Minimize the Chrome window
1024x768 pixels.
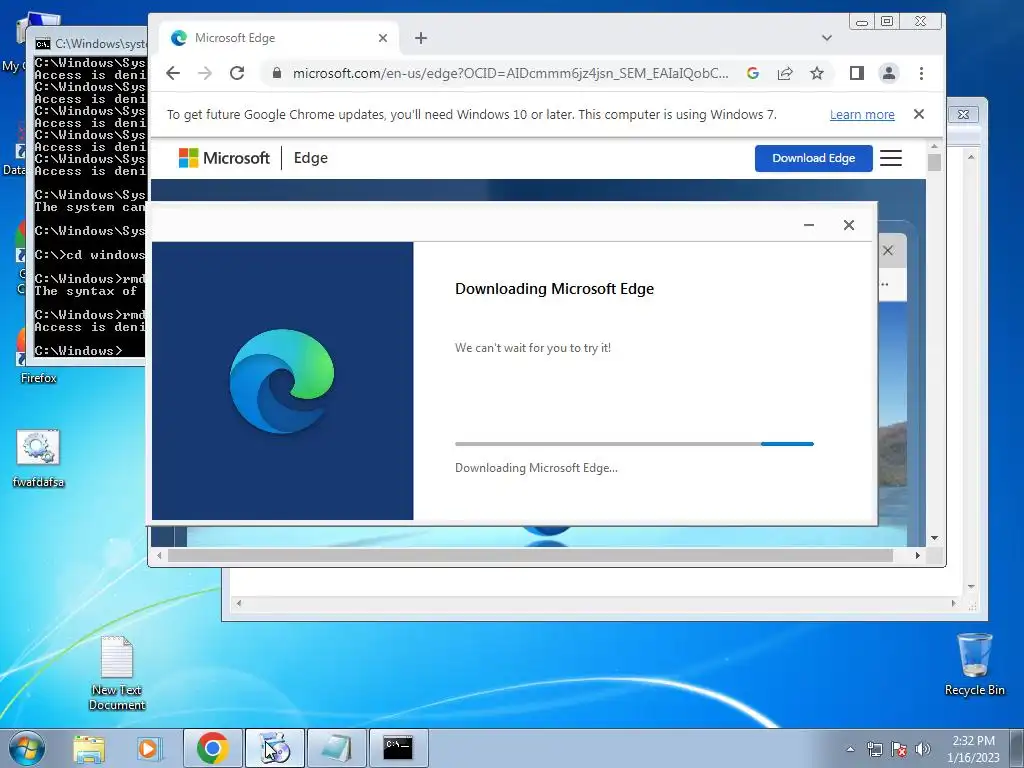862,22
